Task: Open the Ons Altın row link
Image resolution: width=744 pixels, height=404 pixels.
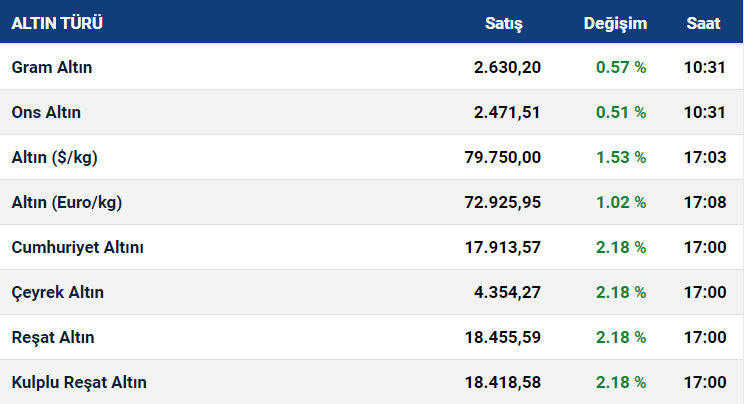Action: point(46,113)
